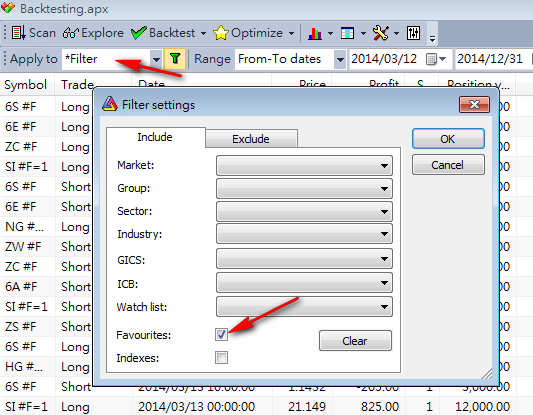The image size is (533, 415).
Task: Launch Optimize with the star icon
Action: [x=248, y=33]
